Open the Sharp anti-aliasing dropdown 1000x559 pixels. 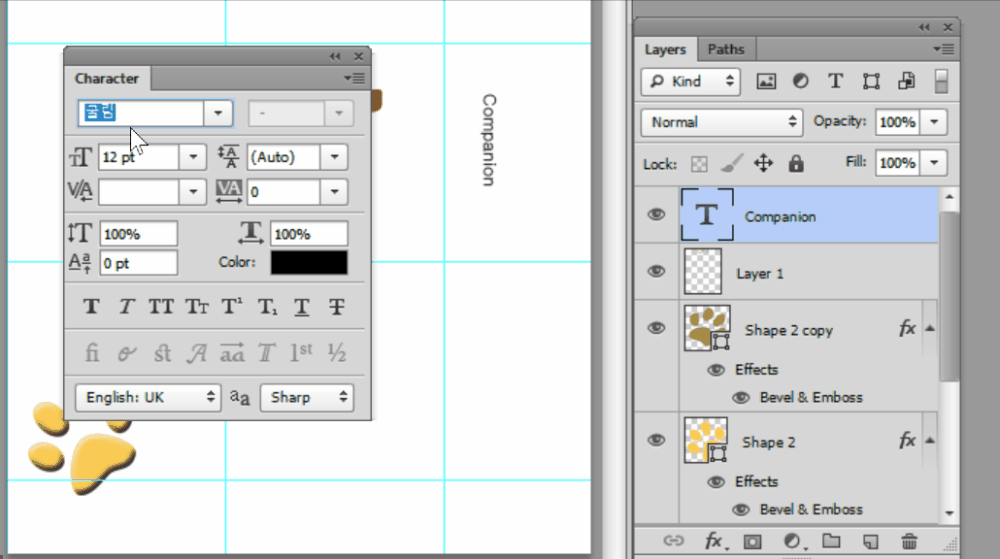point(307,397)
